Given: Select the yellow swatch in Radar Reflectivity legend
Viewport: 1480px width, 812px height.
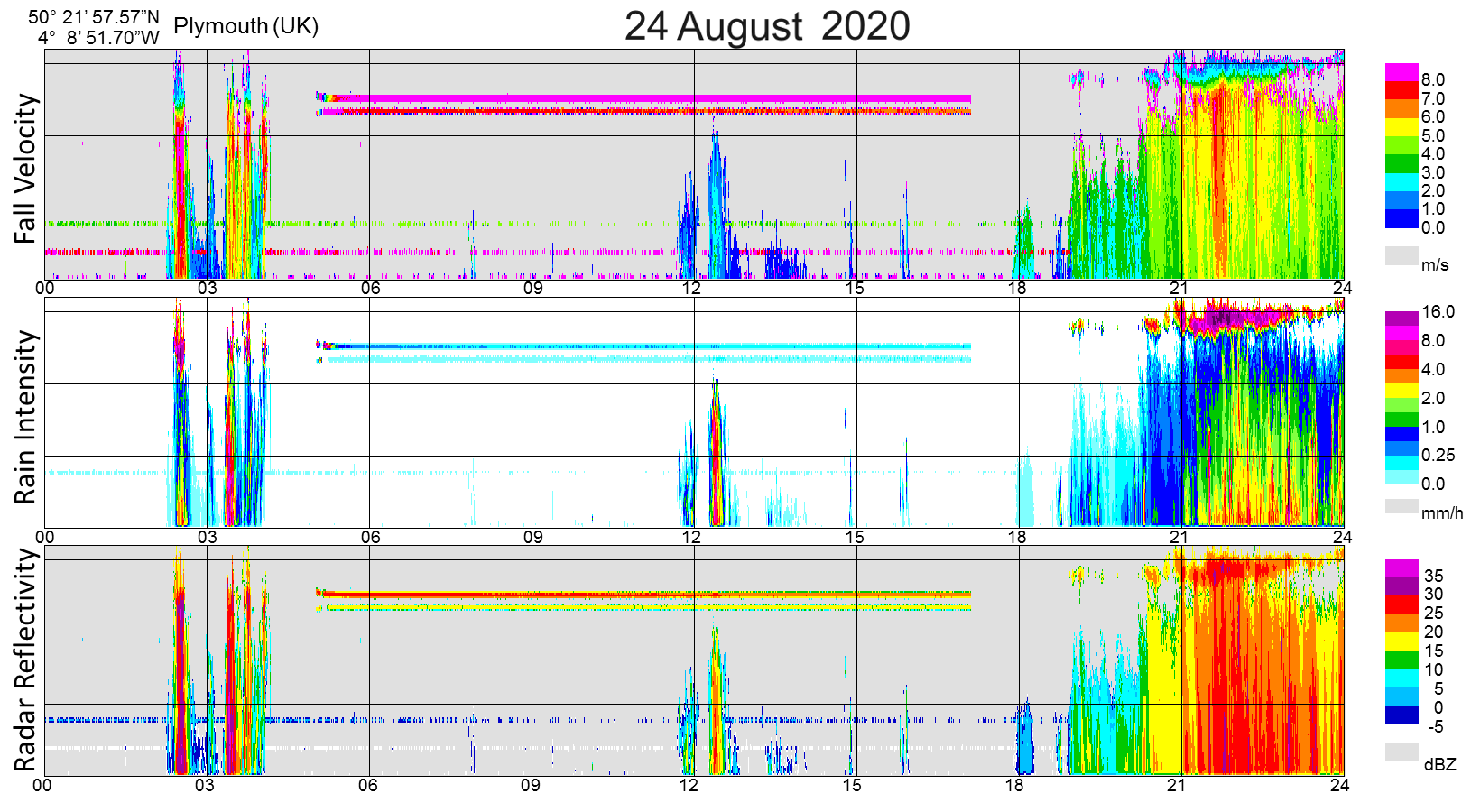Looking at the screenshot, I should (1401, 642).
